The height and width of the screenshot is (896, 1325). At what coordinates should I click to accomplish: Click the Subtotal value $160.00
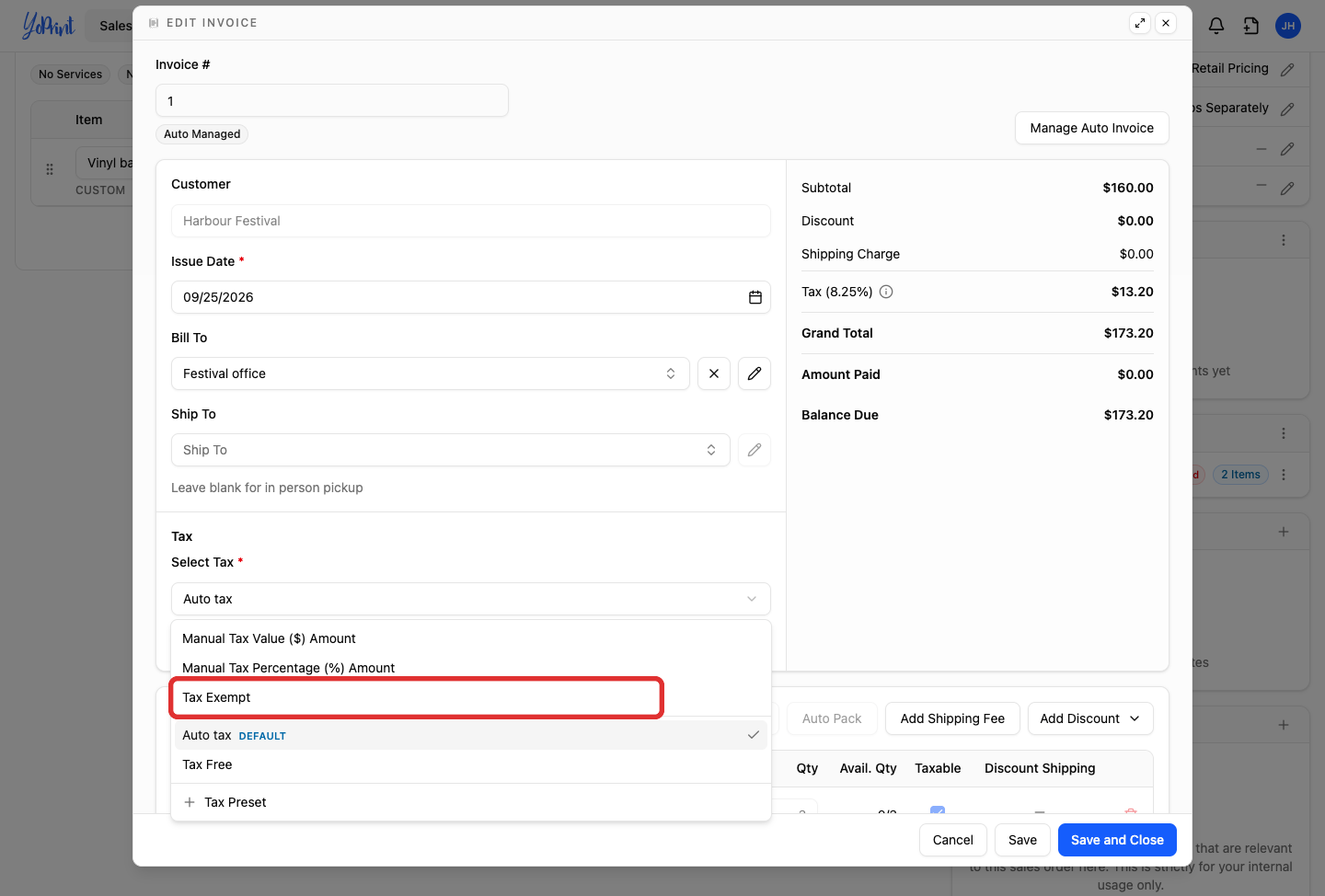click(1128, 188)
